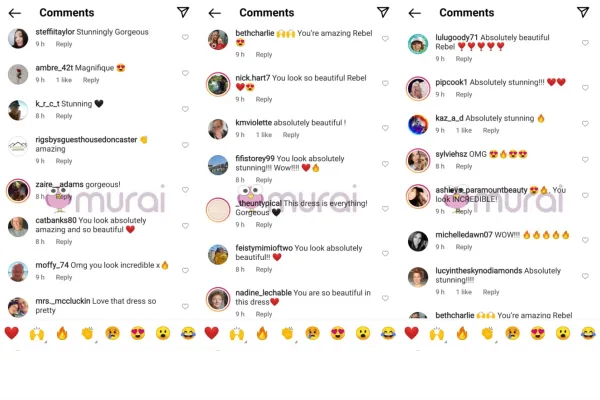This screenshot has height=400, width=600.
Task: Reply to kmviolette's absolutely beautiful comment
Action: 291,135
